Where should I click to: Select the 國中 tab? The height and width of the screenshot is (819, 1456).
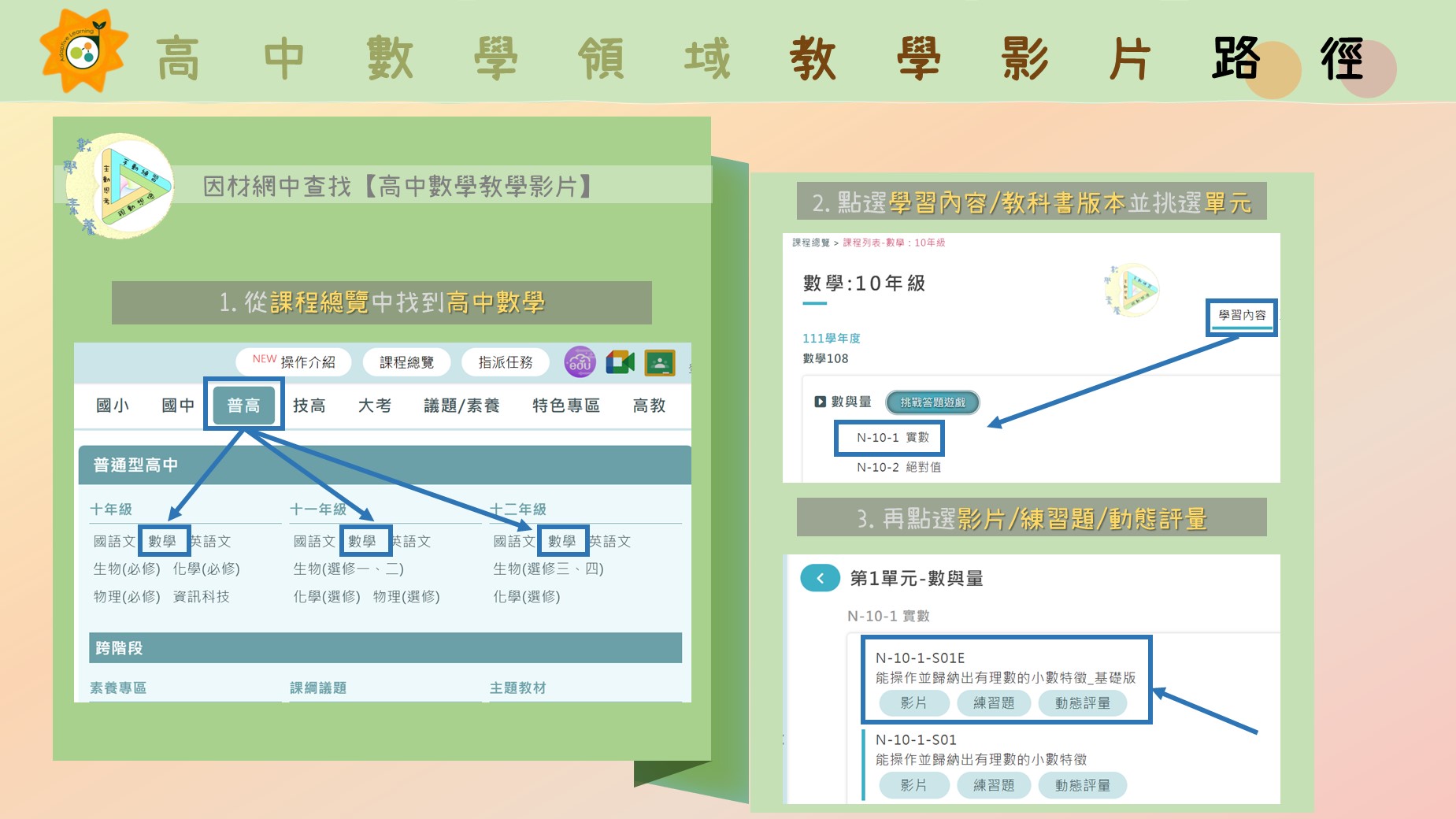[178, 406]
